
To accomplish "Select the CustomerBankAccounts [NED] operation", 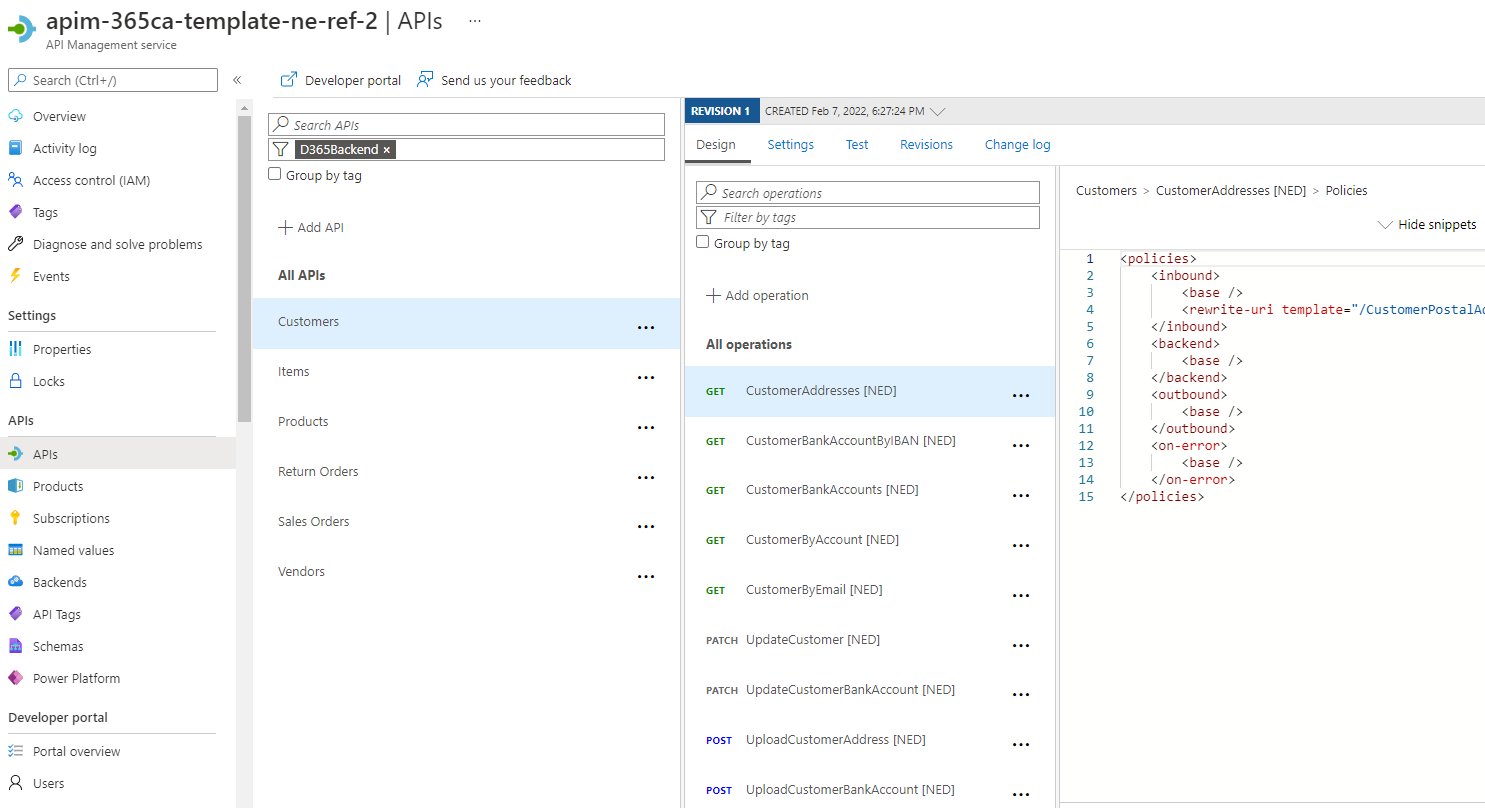I will tap(869, 490).
